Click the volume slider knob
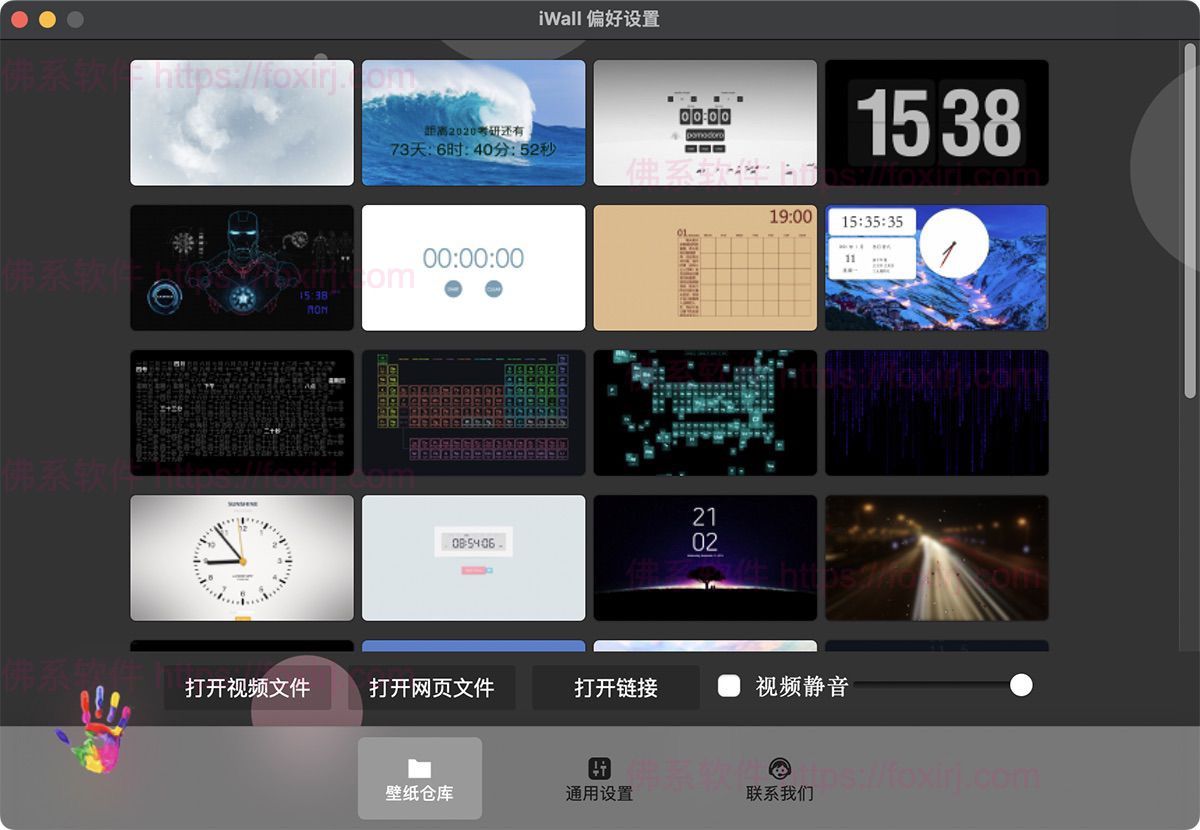This screenshot has width=1200, height=830. coord(1021,685)
